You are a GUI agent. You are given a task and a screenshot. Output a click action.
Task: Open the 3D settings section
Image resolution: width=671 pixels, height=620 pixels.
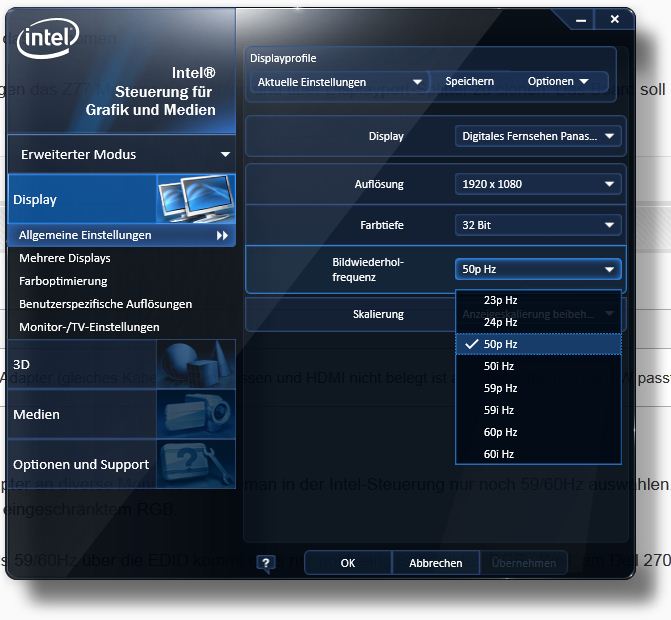[122, 364]
